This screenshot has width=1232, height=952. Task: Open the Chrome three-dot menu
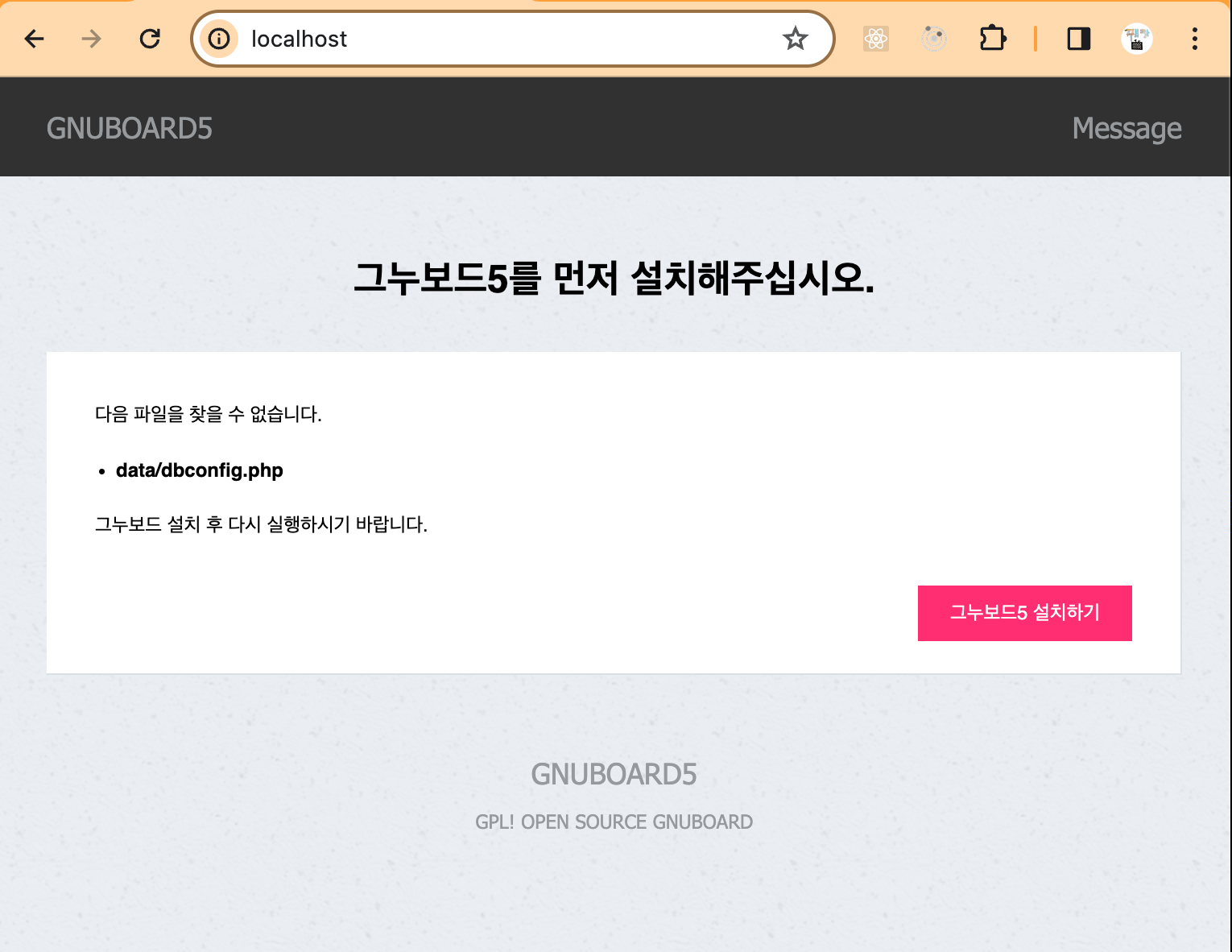(1195, 39)
